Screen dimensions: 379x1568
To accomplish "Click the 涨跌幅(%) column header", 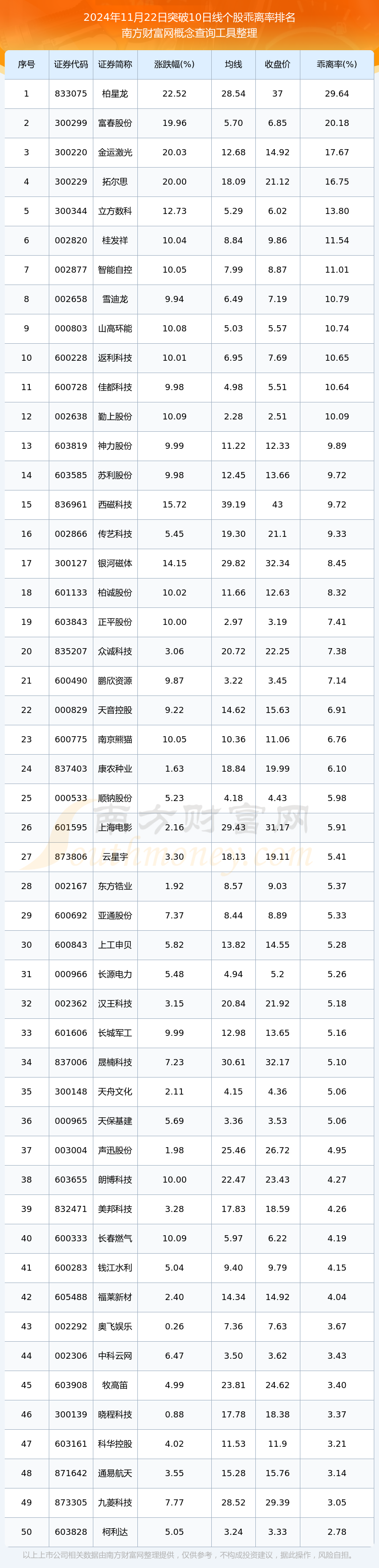I will click(x=174, y=64).
